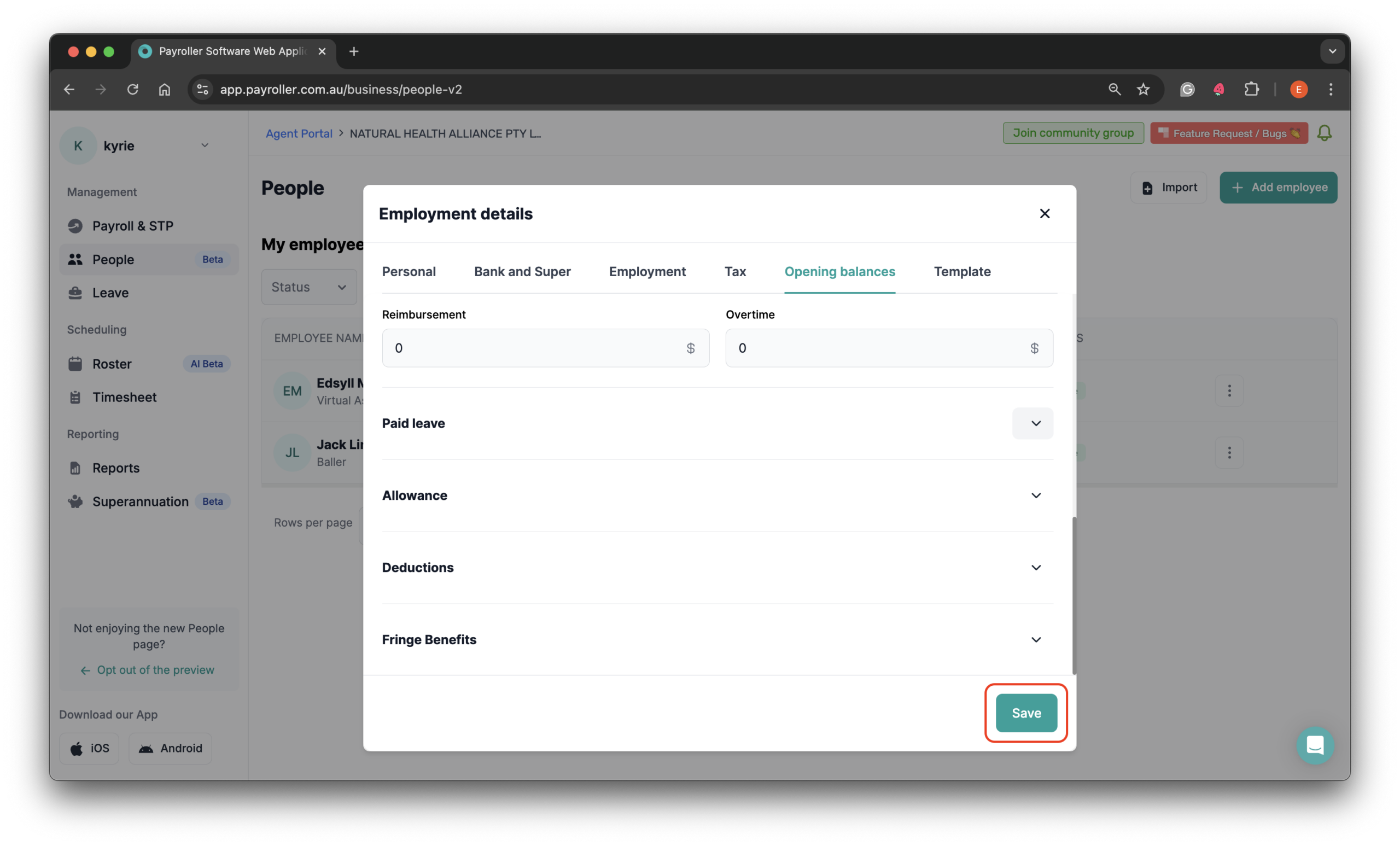Viewport: 1400px width, 846px height.
Task: Open the chat support bubble
Action: click(1315, 745)
